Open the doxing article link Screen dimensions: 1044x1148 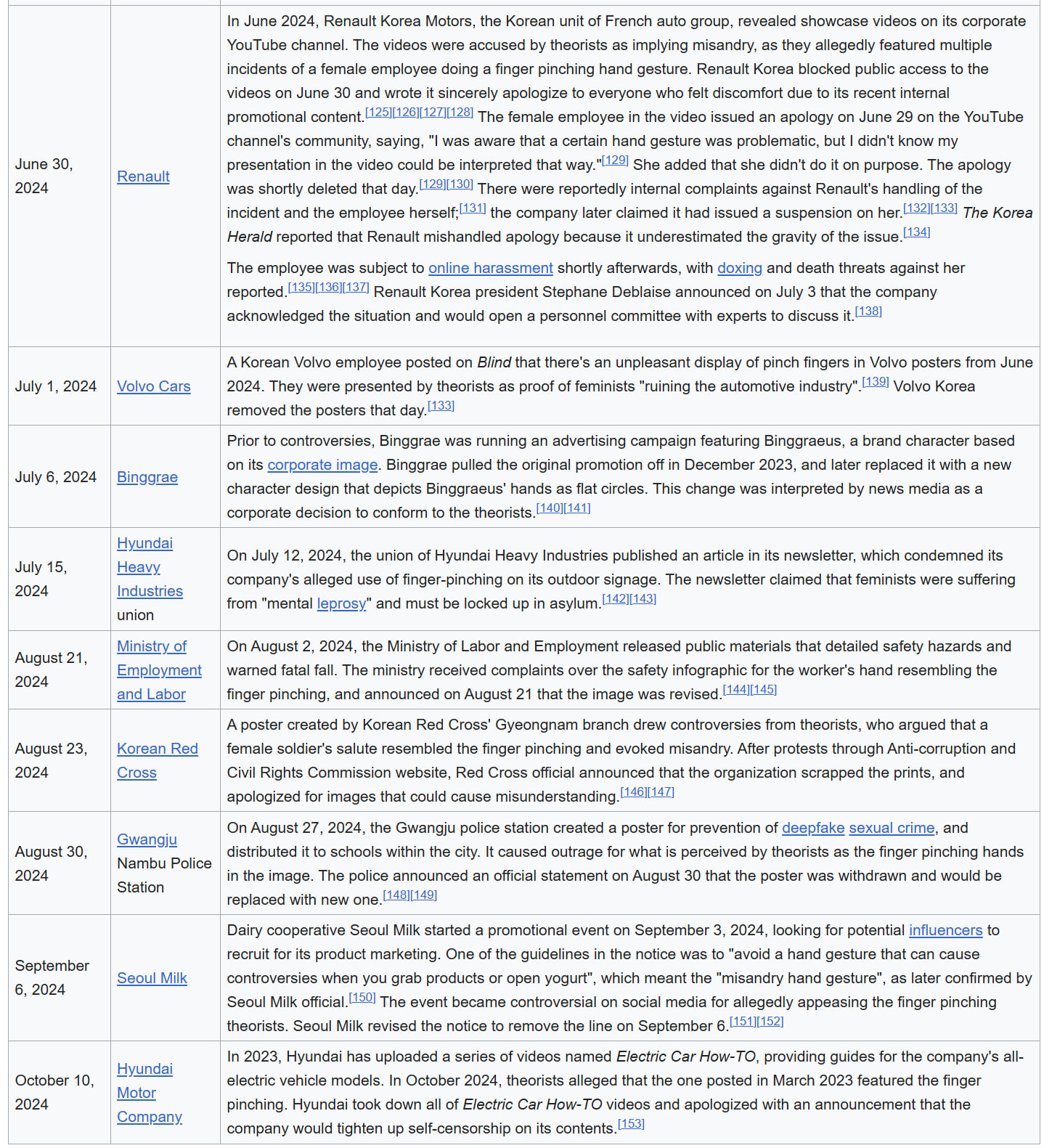pyautogui.click(x=739, y=268)
